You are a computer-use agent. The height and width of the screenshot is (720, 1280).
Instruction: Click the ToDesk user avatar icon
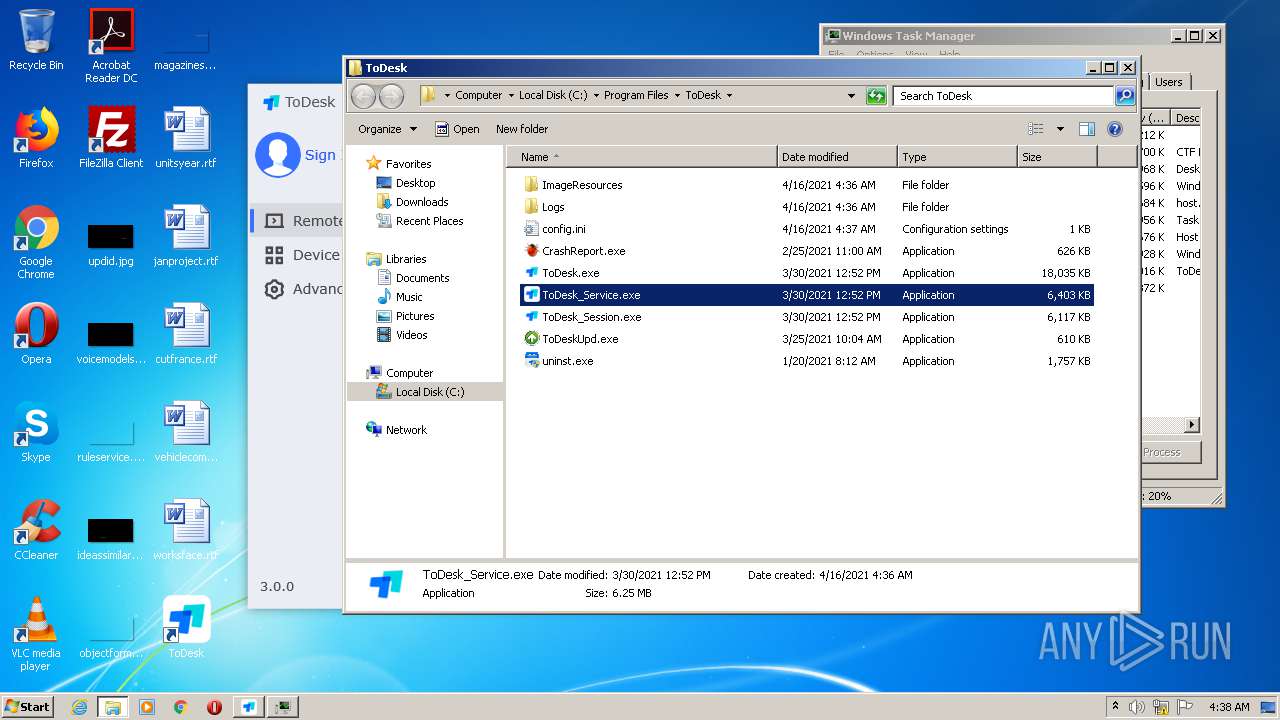(277, 155)
